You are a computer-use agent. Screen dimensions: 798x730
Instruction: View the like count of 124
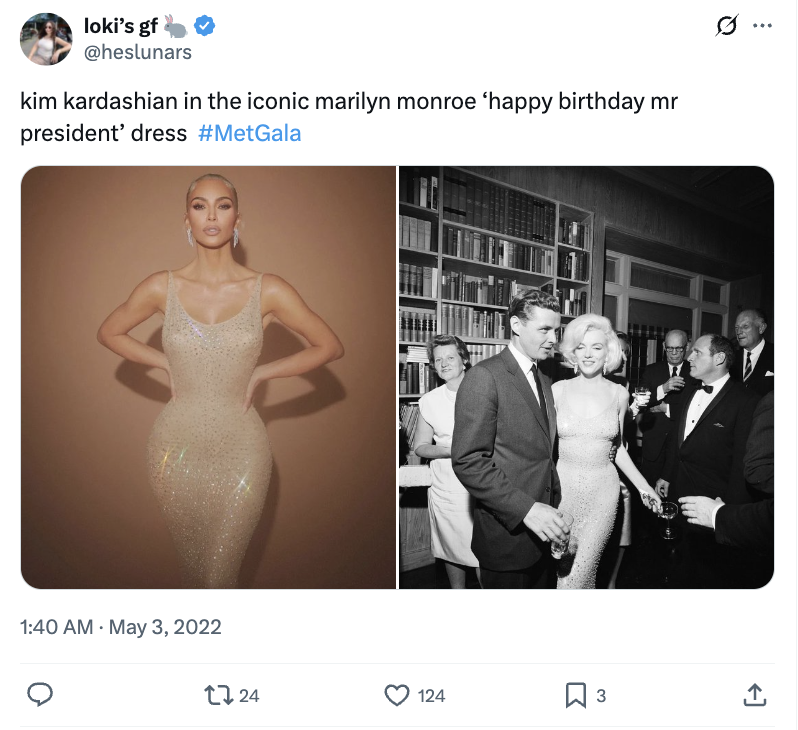click(431, 695)
